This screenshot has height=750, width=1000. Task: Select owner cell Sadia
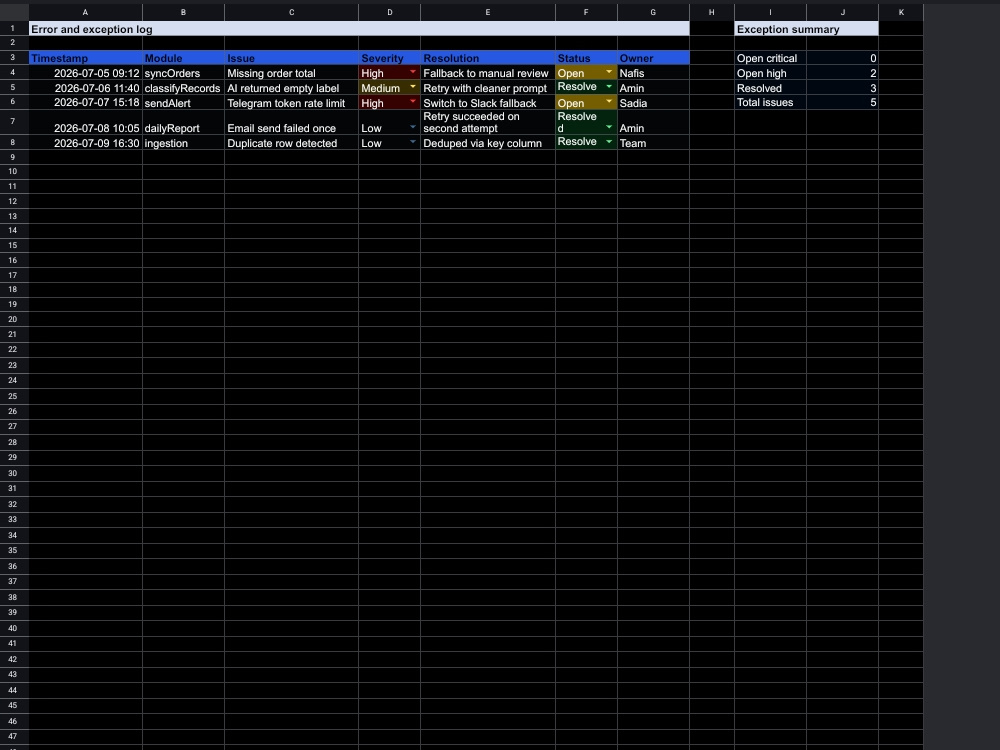pyautogui.click(x=653, y=102)
